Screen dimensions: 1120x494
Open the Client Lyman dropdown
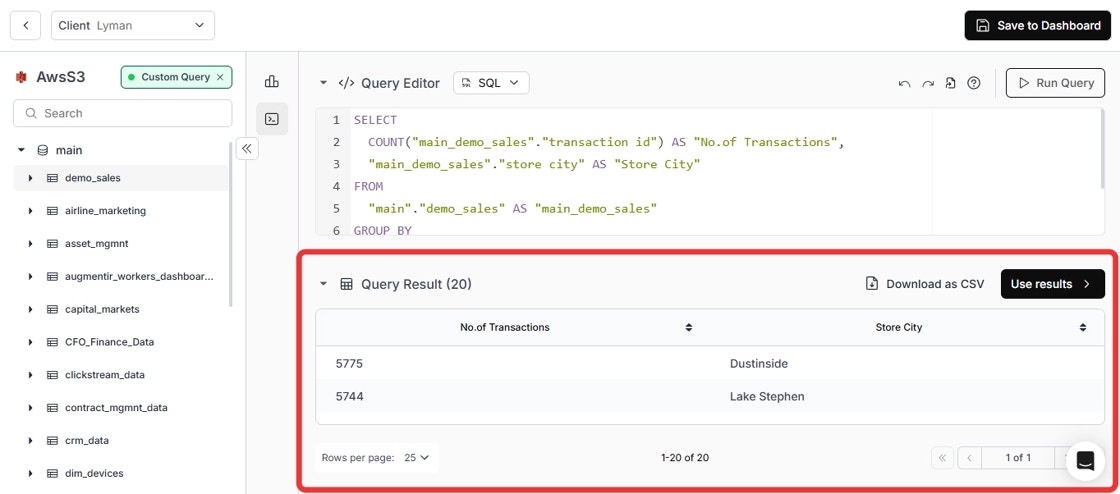pos(133,26)
